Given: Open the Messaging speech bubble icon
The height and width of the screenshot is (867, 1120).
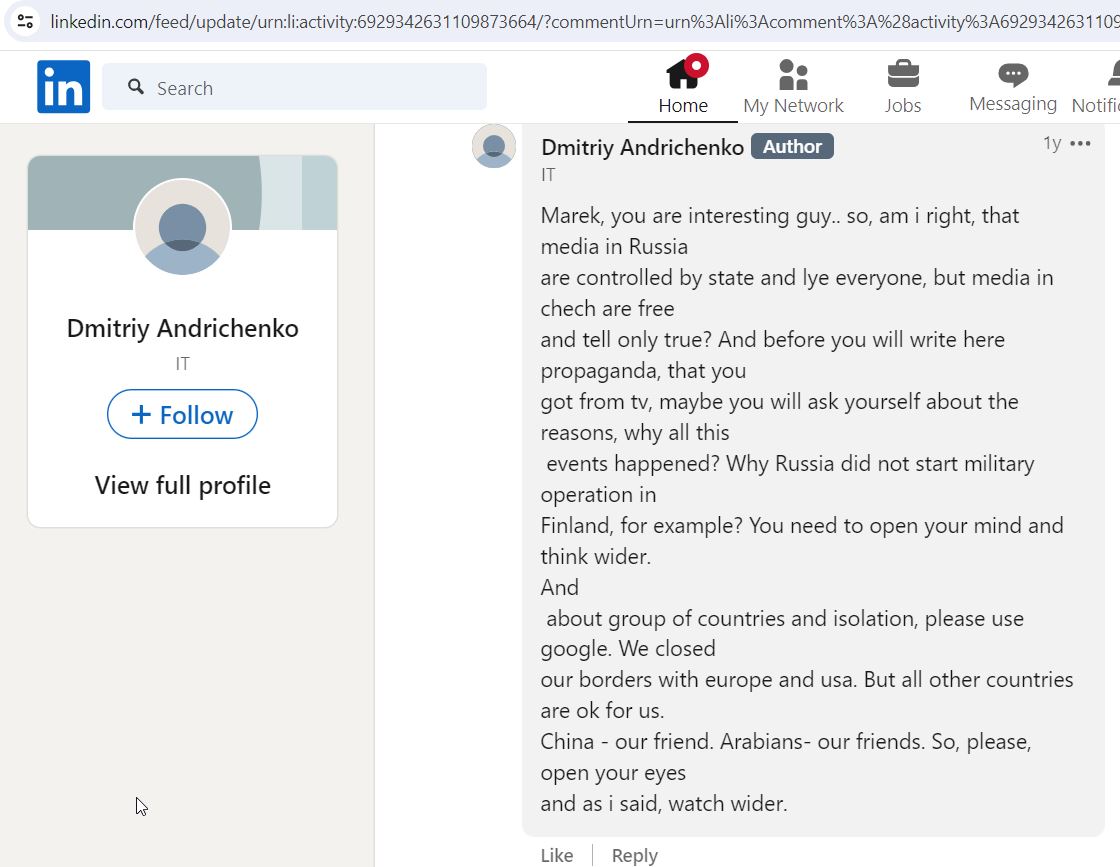Looking at the screenshot, I should 1013,74.
